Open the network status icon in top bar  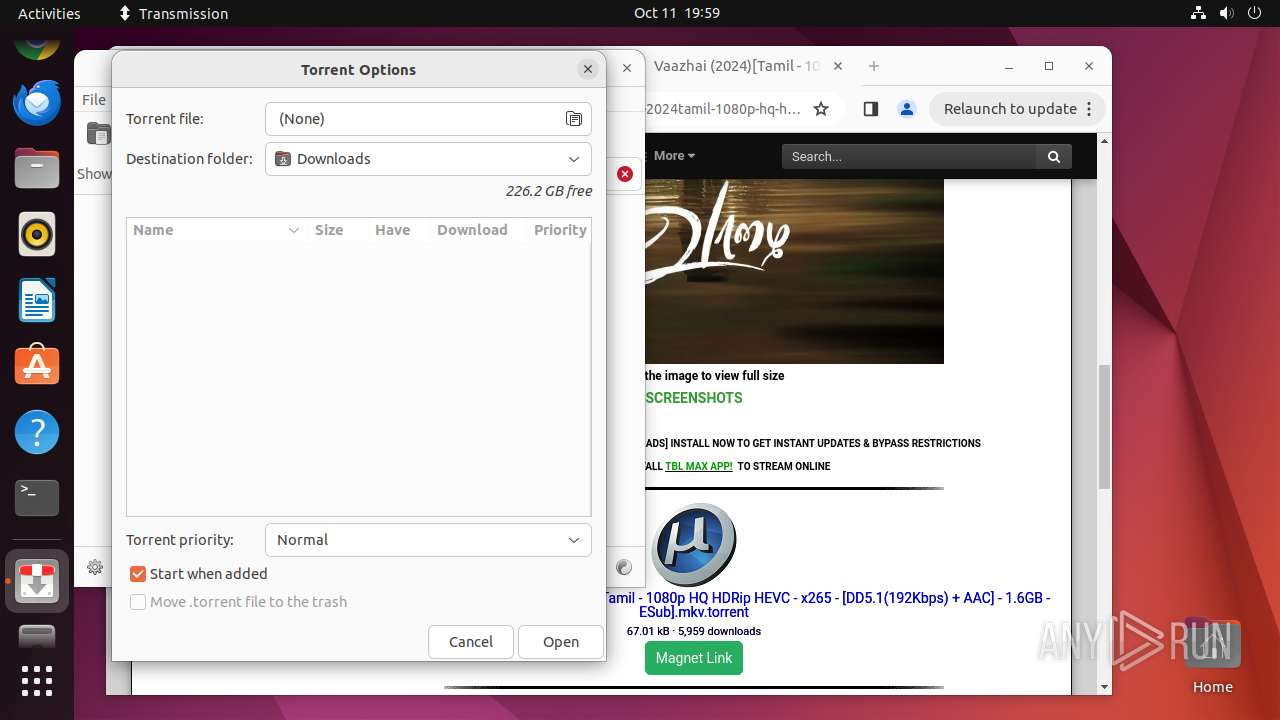click(1199, 13)
